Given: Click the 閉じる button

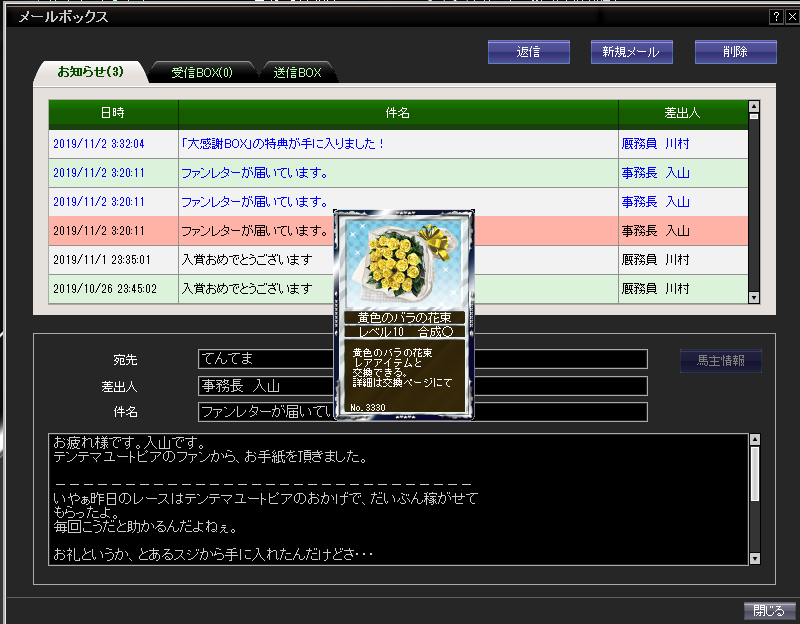Looking at the screenshot, I should click(769, 610).
